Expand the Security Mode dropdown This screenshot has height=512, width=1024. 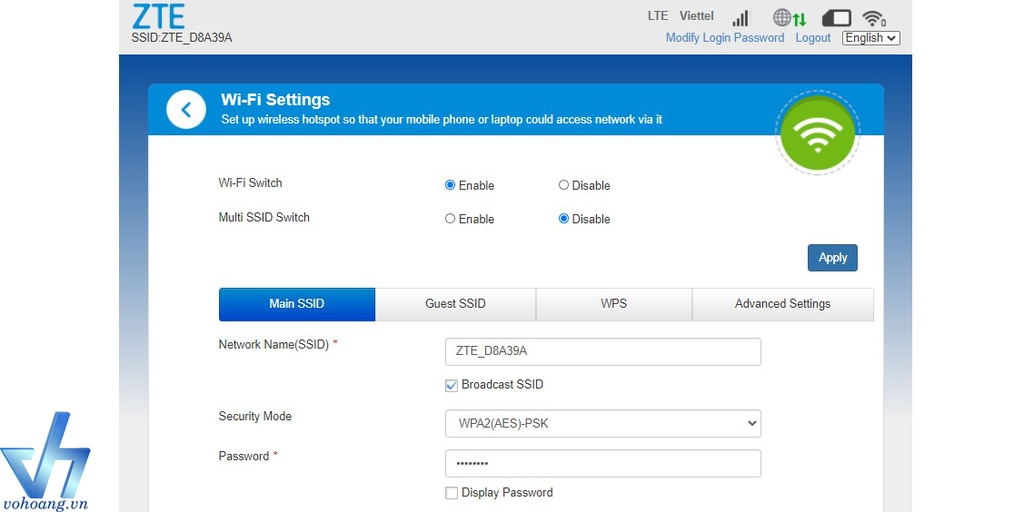pos(602,423)
